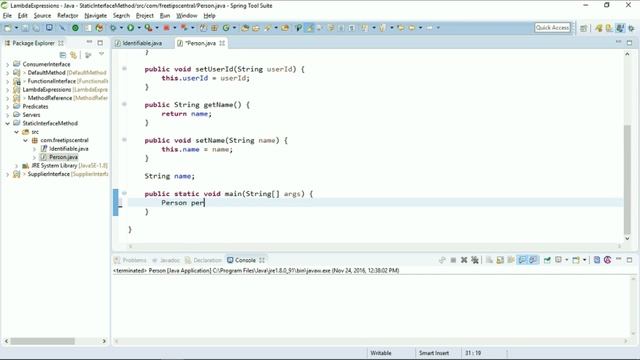Maximize the editor area
The image size is (640, 360).
(629, 42)
